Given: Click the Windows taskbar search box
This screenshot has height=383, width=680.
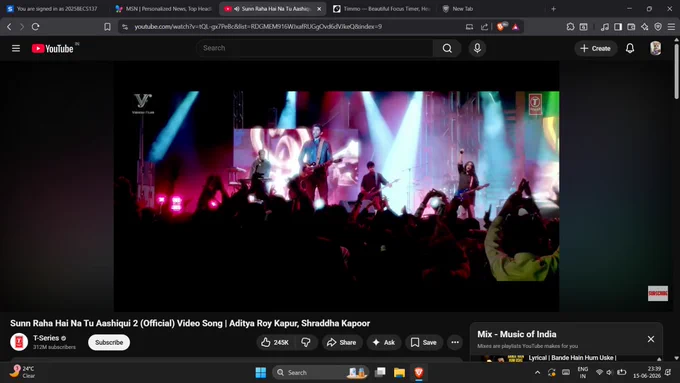Looking at the screenshot, I should pos(320,373).
